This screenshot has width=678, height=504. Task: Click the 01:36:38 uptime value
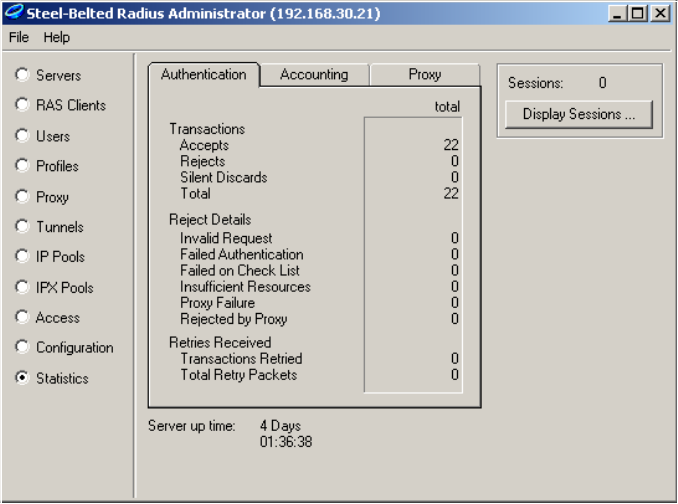[286, 442]
